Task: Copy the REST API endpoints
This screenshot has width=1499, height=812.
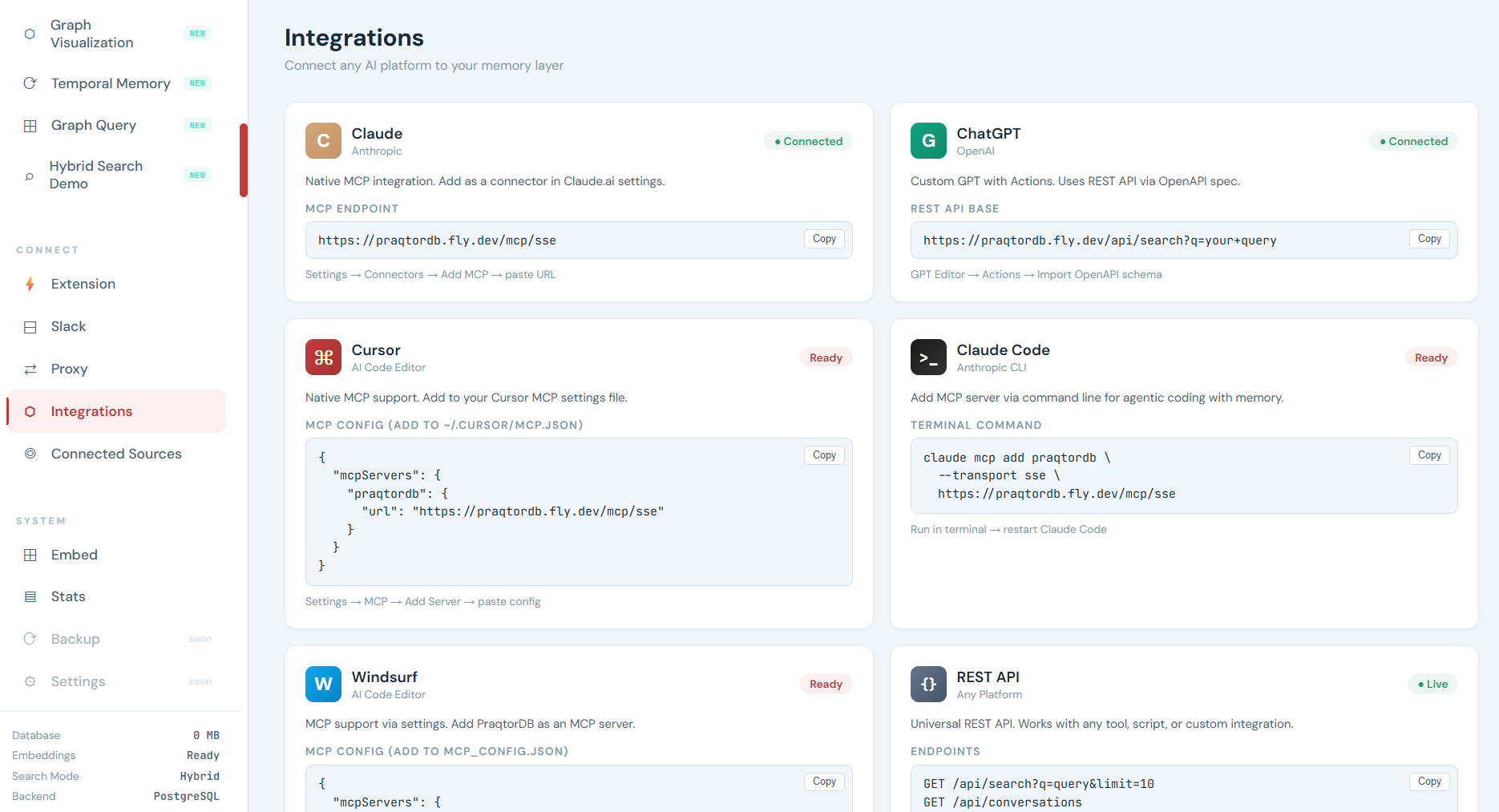Action: [x=1428, y=782]
